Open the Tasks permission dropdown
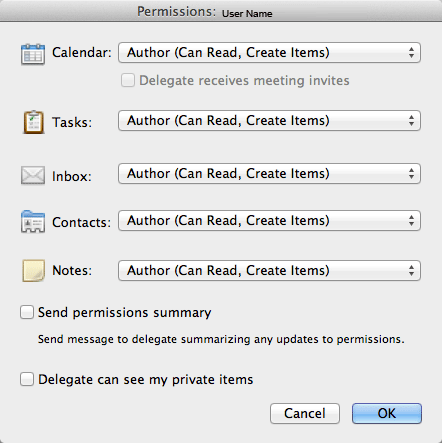 pos(269,120)
